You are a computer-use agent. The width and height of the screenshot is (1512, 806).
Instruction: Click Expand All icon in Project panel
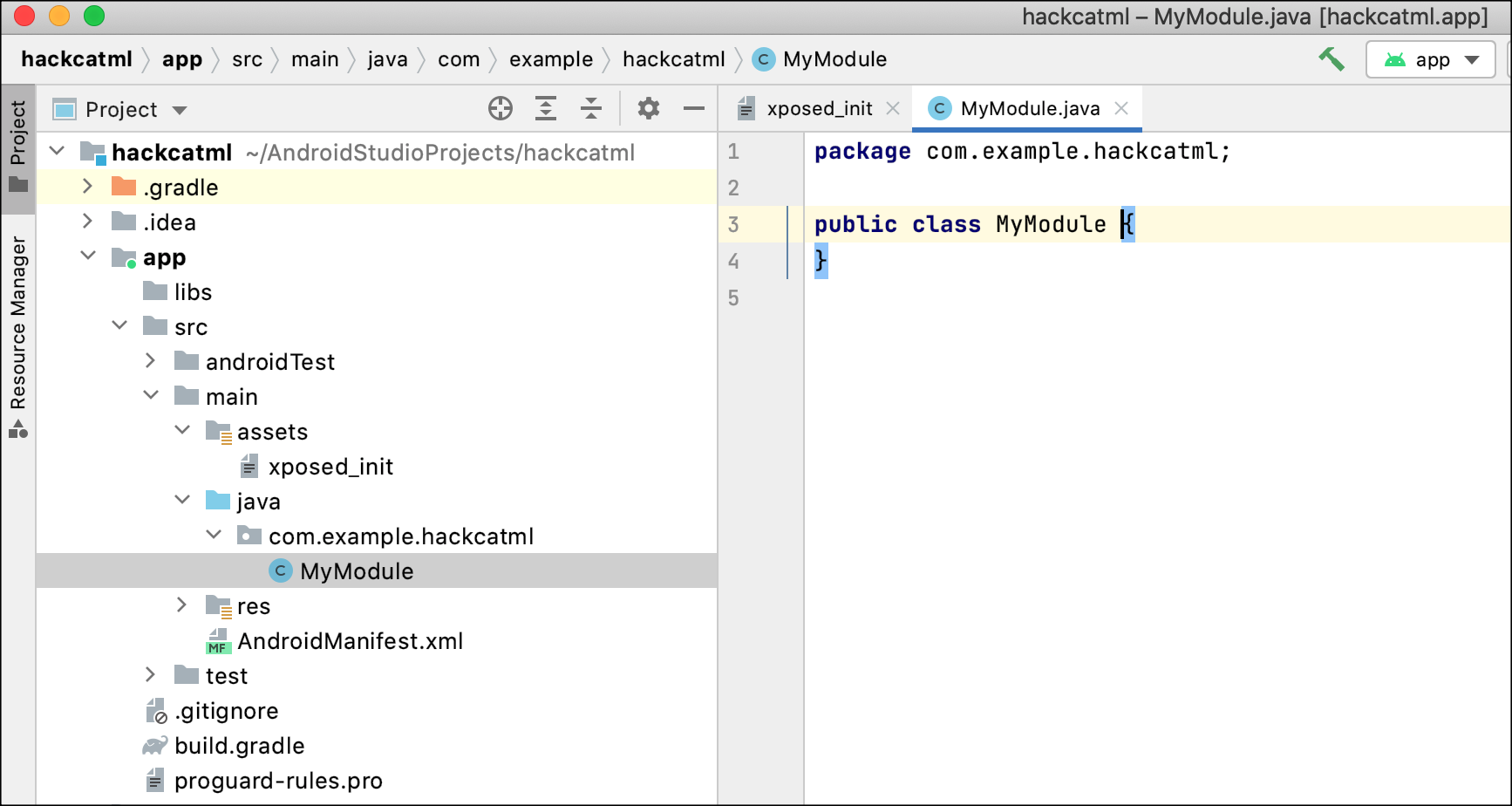[x=546, y=109]
